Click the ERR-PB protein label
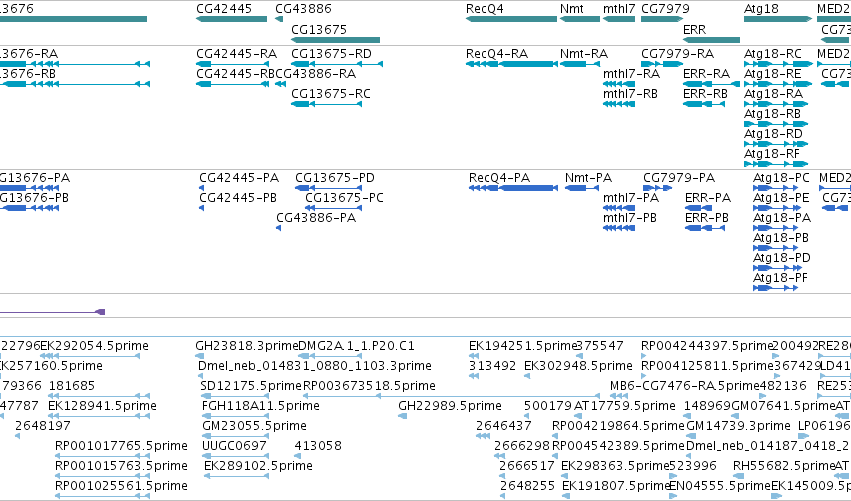Viewport: 851px width, 501px height. tap(707, 218)
